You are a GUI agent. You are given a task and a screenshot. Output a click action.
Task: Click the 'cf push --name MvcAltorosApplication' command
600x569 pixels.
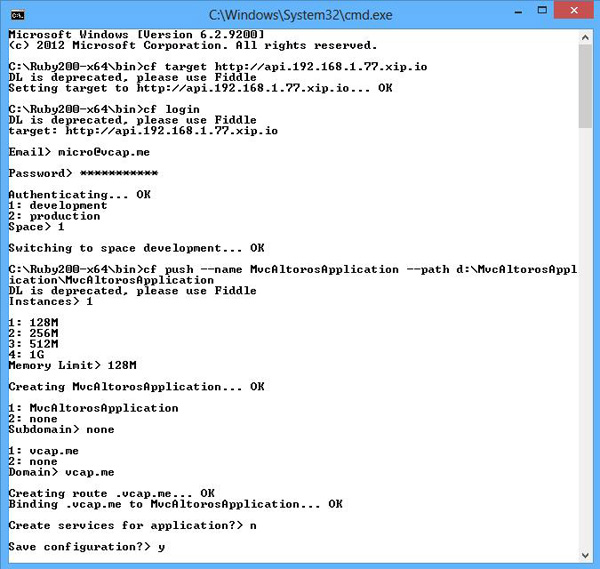tap(293, 274)
